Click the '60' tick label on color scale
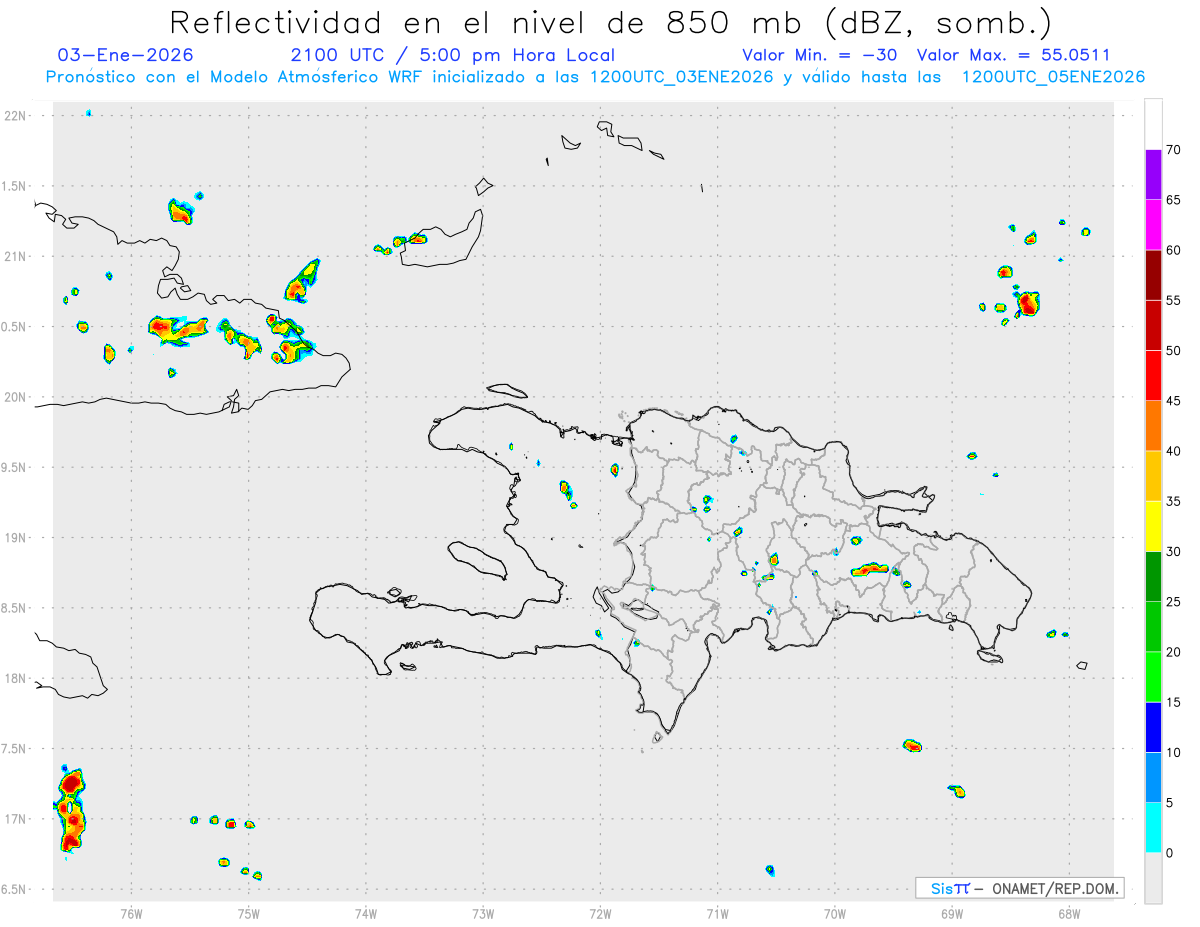Viewport: 1200px width, 927px height. (1173, 250)
